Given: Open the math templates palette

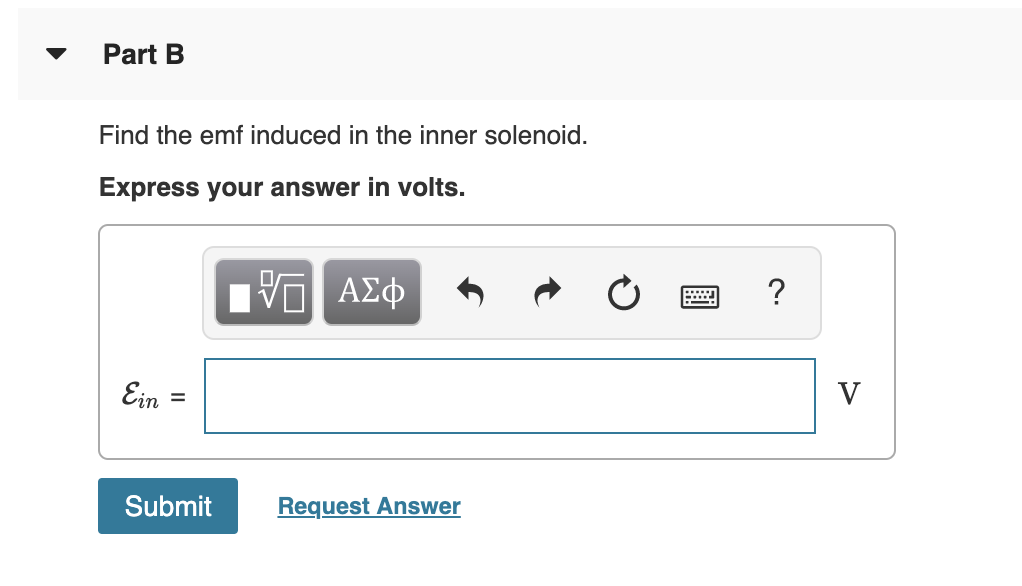Looking at the screenshot, I should tap(264, 292).
